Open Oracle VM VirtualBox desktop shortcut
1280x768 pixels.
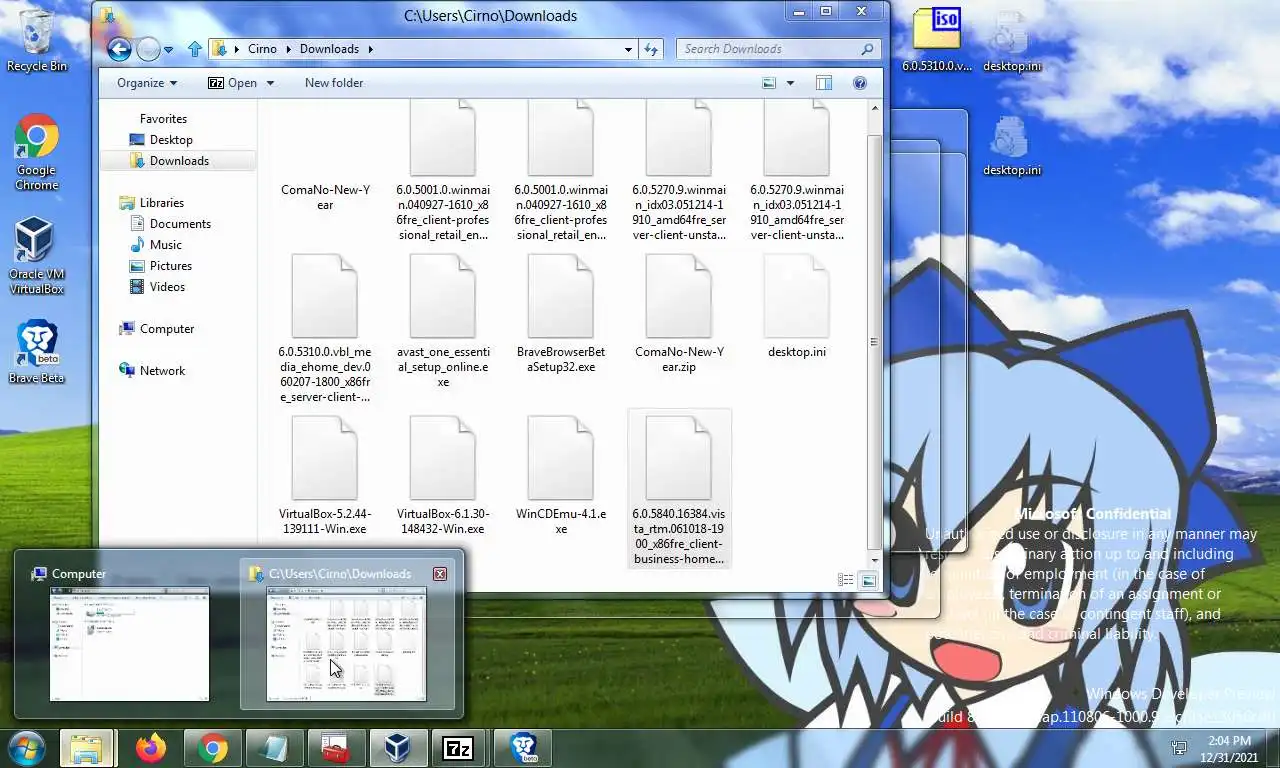pos(37,257)
